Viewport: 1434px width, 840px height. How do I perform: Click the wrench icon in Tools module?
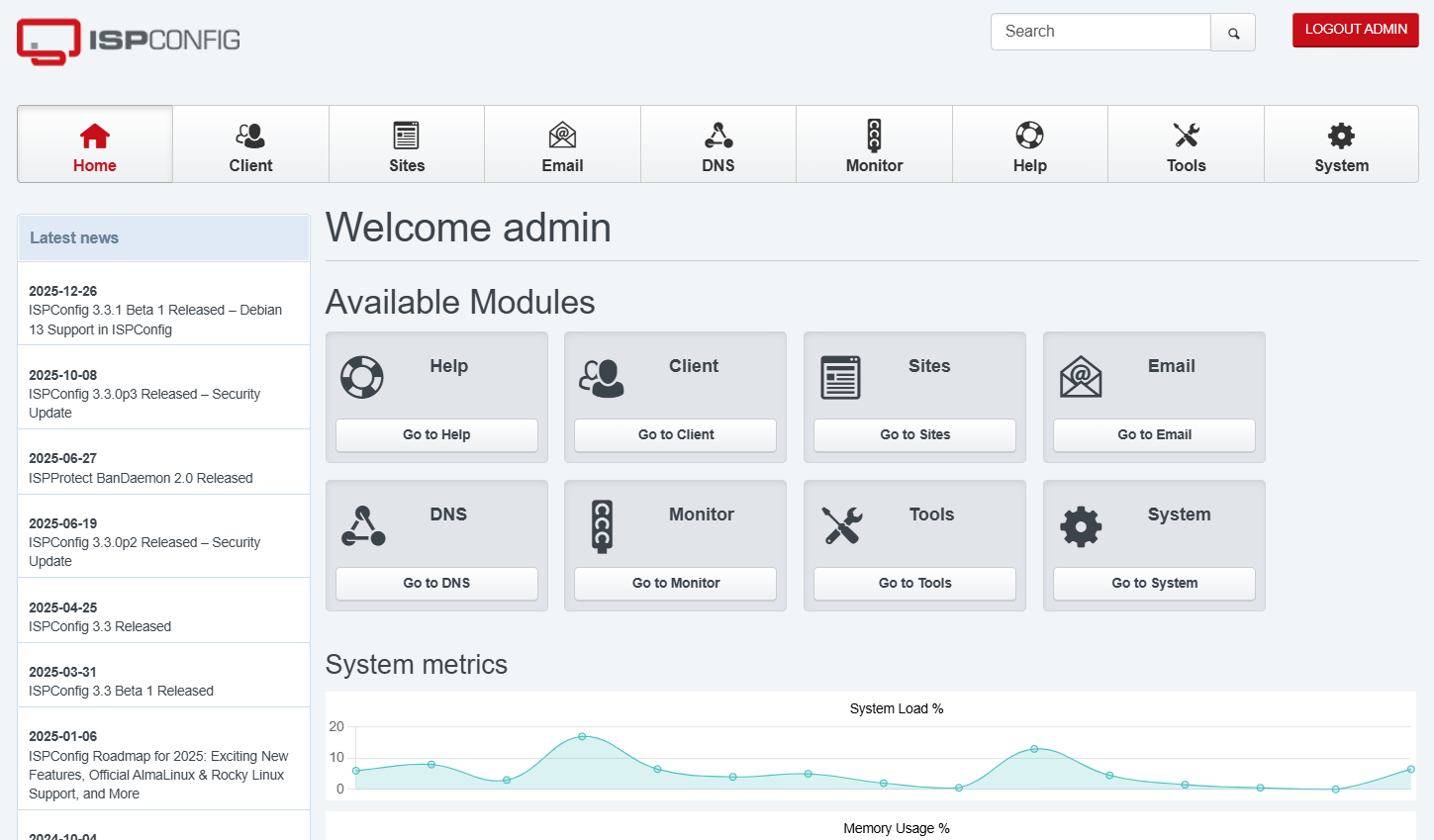(x=842, y=525)
